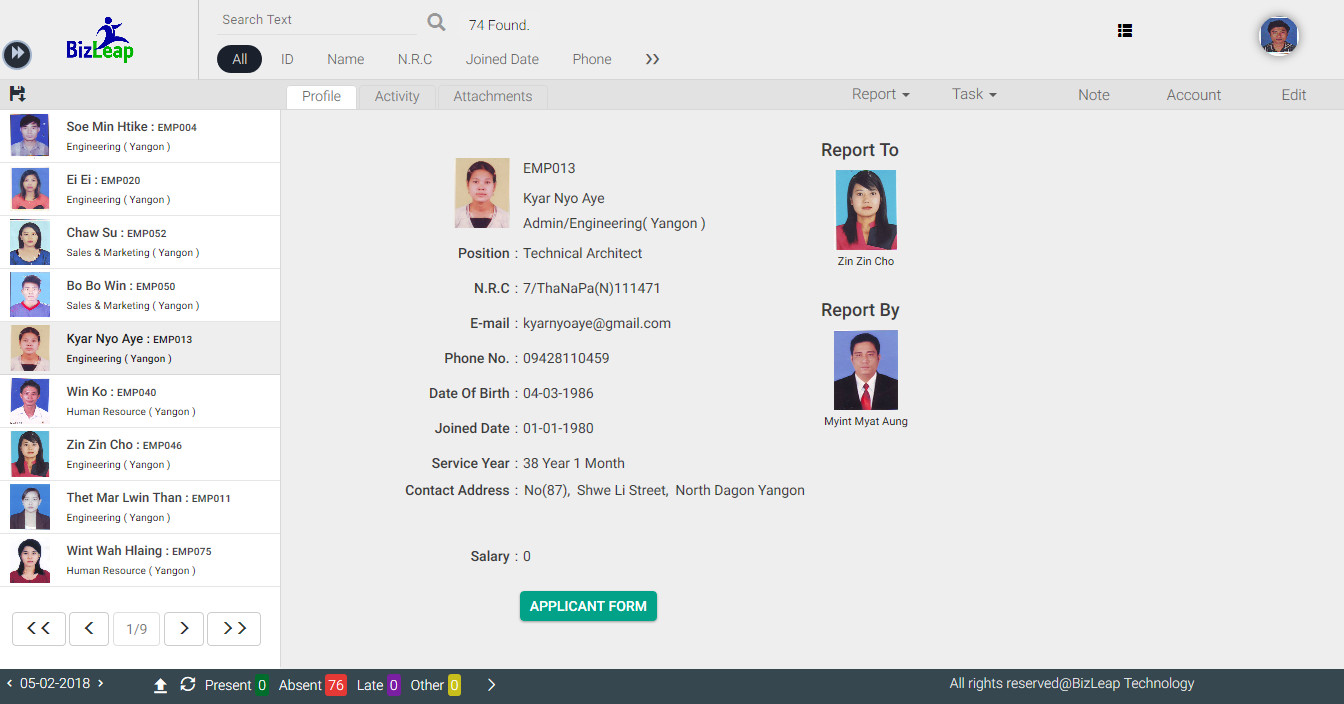Upload attendance with the upload icon
1344x704 pixels.
point(161,685)
